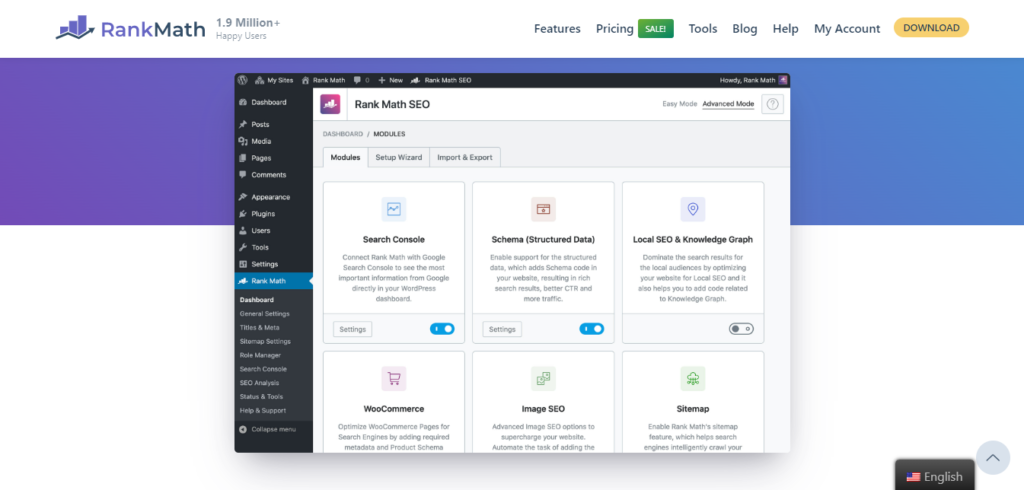Click the Search Console module icon
Image resolution: width=1024 pixels, height=490 pixels.
click(394, 209)
